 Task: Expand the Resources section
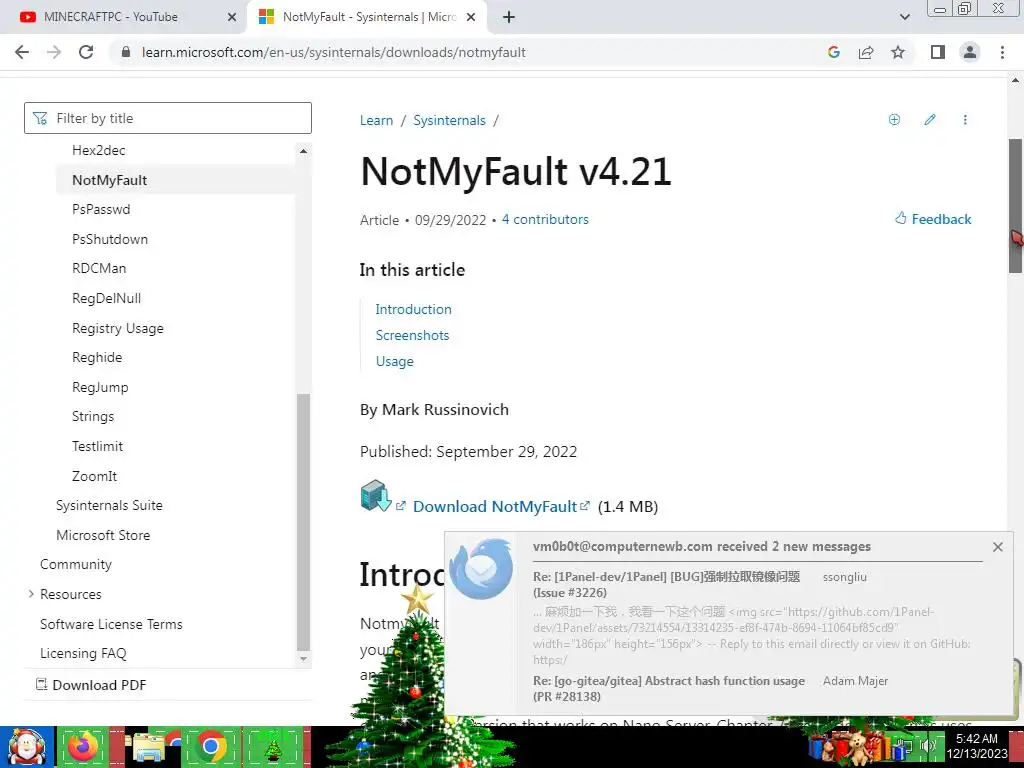tap(31, 594)
